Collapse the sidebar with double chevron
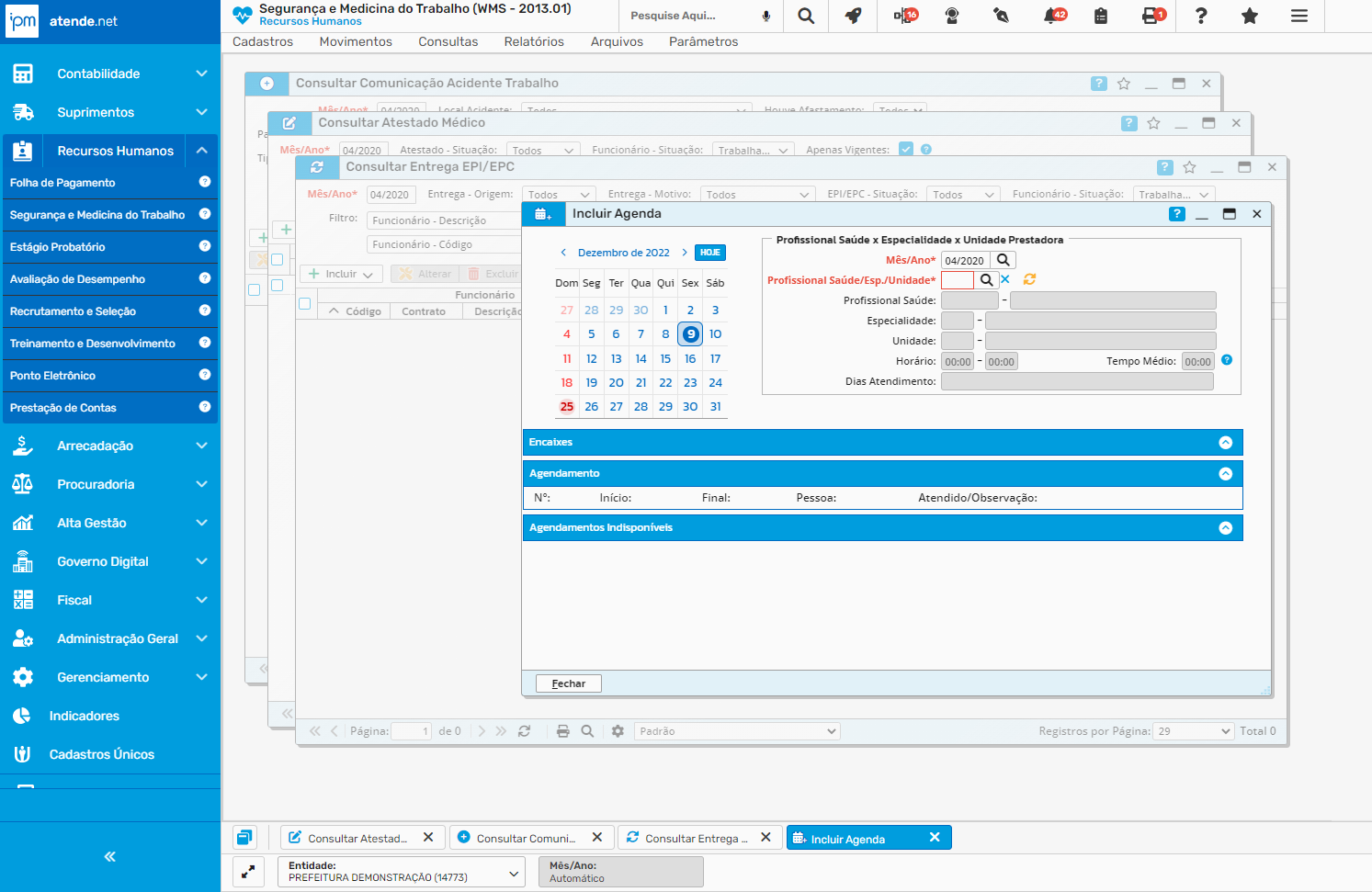This screenshot has height=892, width=1372. [110, 856]
